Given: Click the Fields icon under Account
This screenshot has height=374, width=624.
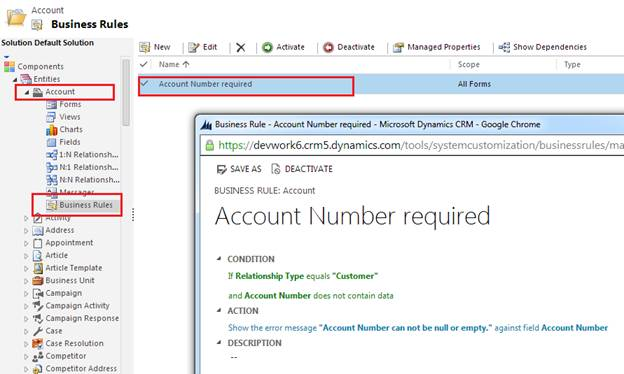Looking at the screenshot, I should pos(51,142).
